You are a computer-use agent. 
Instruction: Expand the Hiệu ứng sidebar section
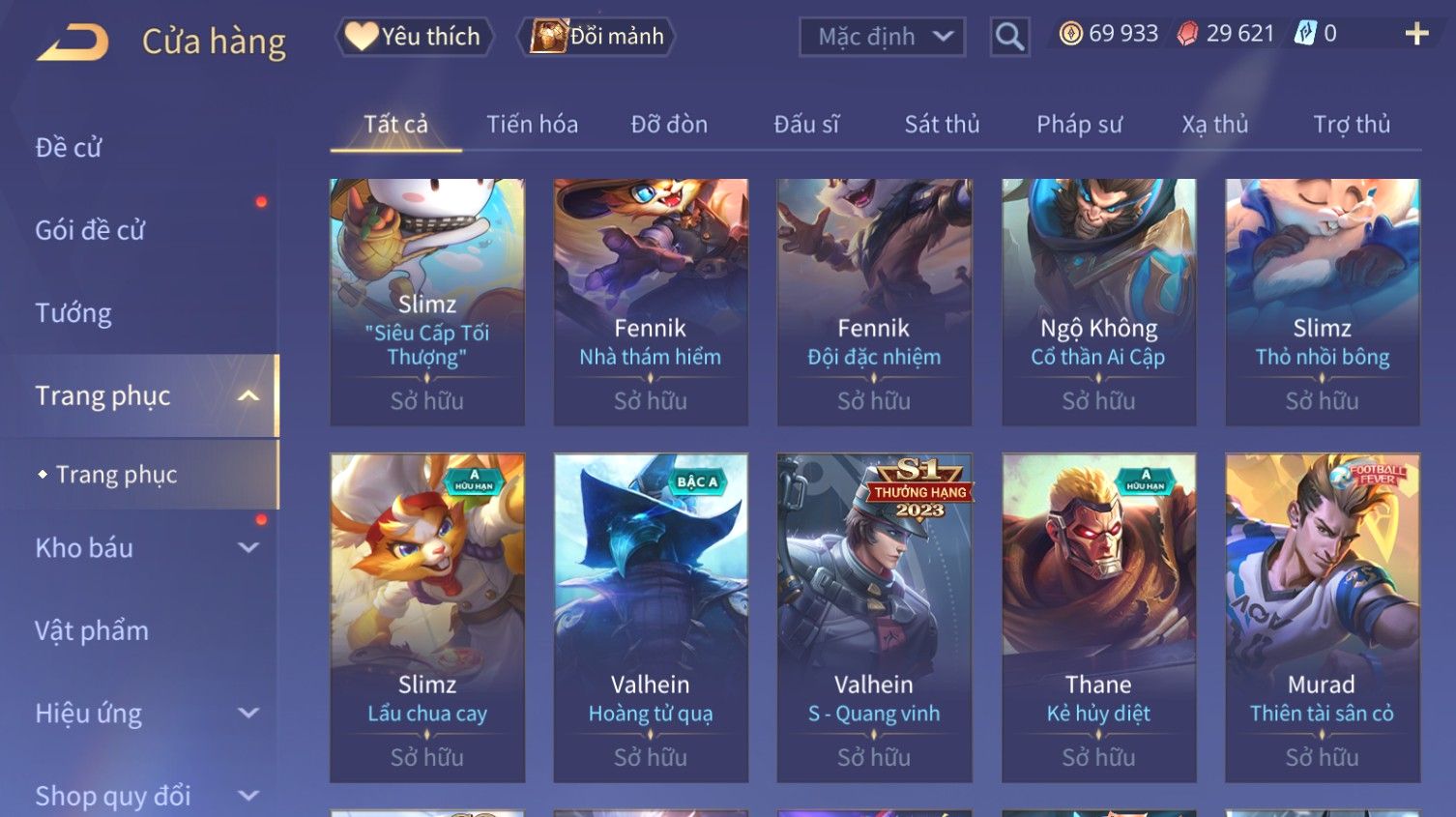pos(248,714)
